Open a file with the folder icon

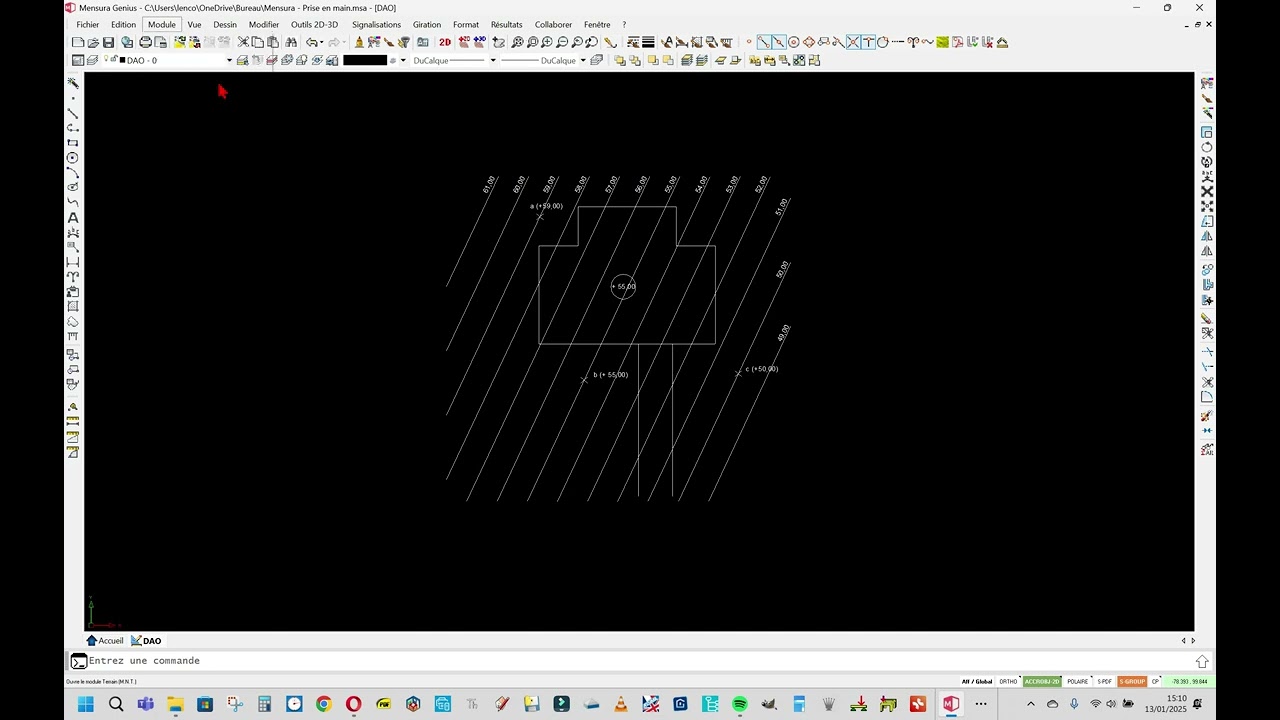pos(93,42)
